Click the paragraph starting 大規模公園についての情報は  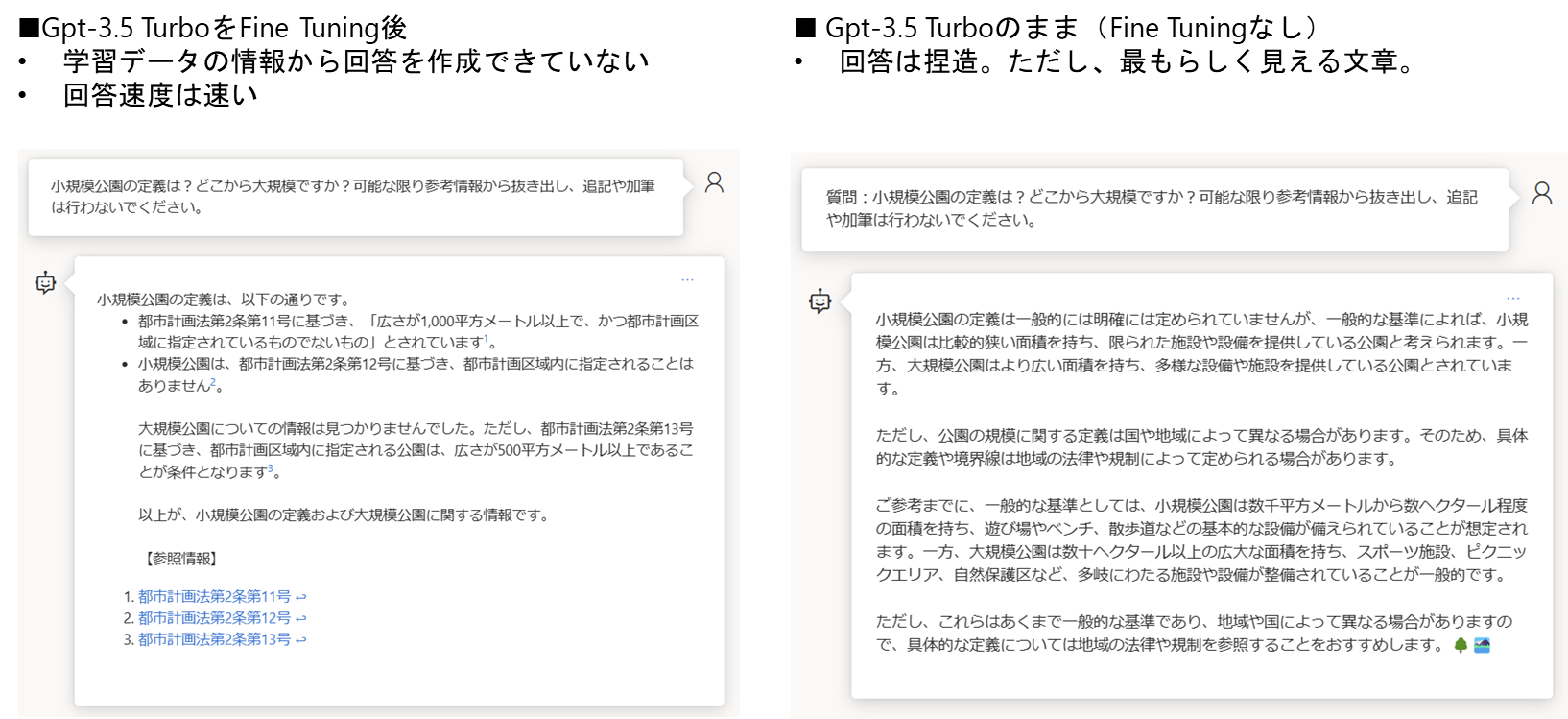pos(416,450)
